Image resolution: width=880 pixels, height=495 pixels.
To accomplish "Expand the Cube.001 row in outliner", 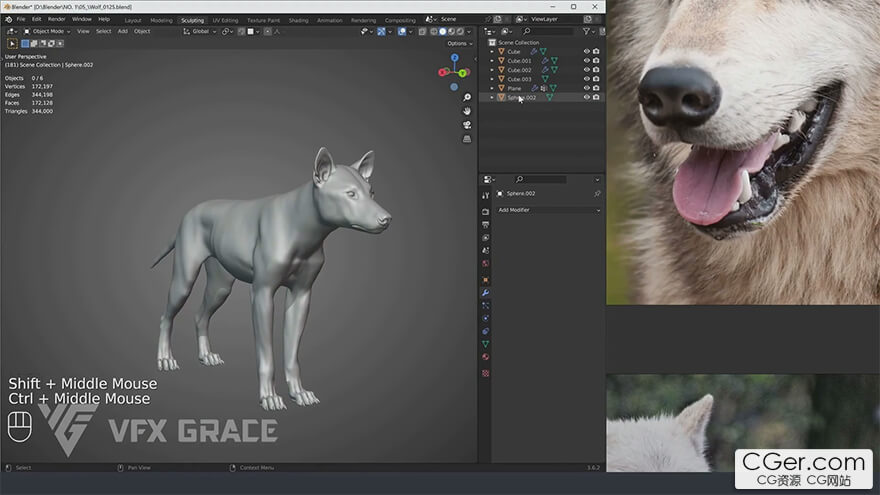I will 492,61.
